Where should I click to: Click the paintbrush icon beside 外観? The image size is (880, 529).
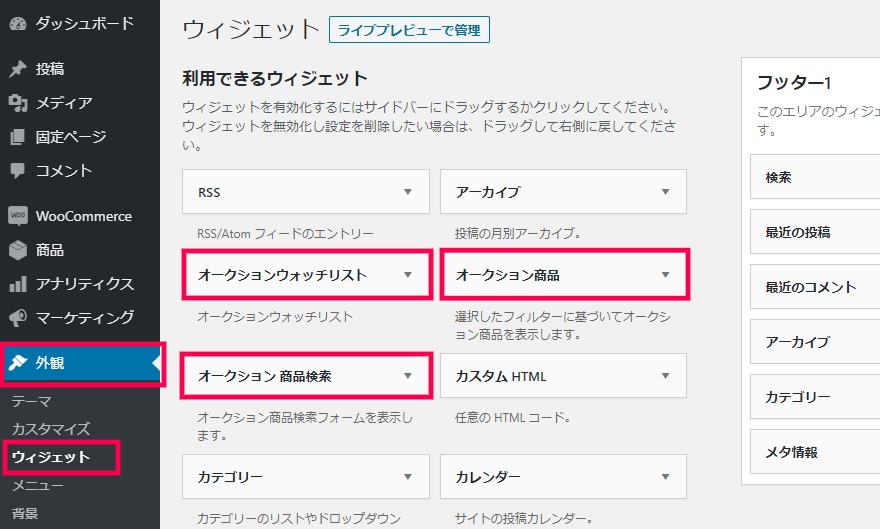coord(18,362)
